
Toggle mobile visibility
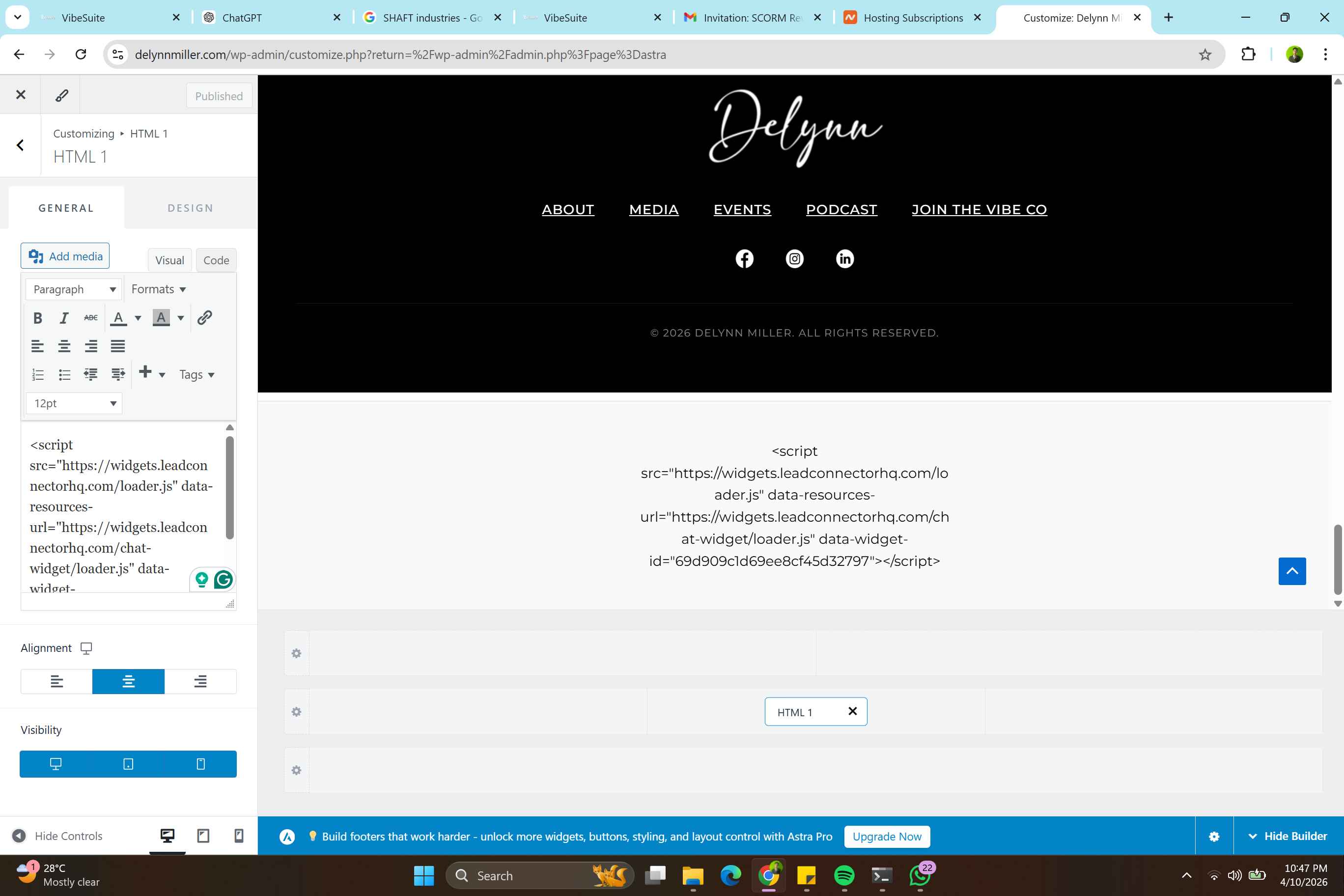200,764
